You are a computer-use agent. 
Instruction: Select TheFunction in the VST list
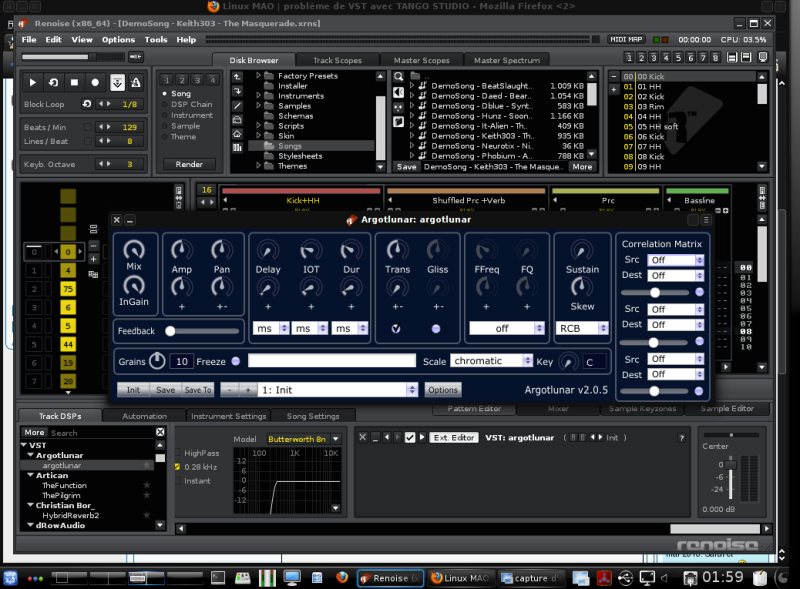(x=65, y=485)
